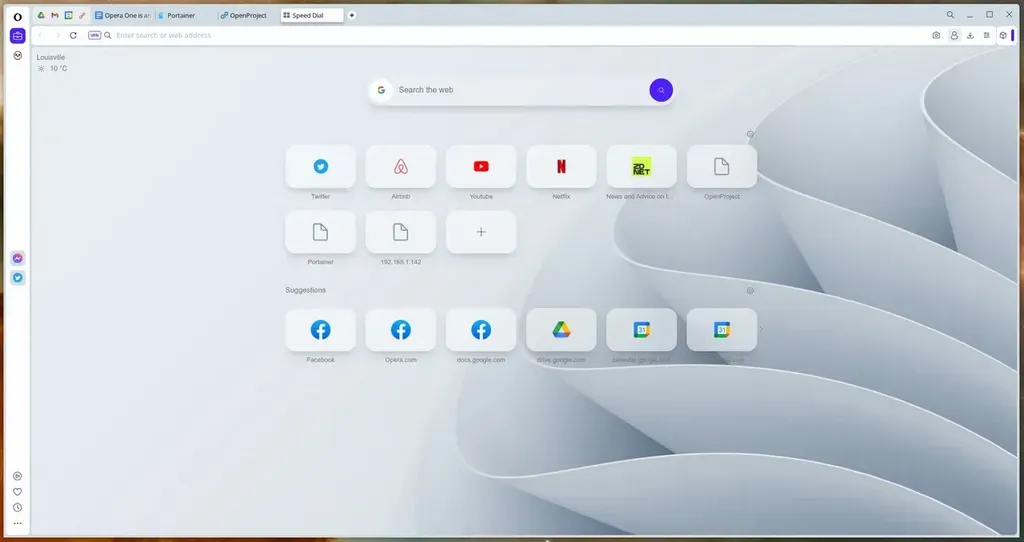Open the Opera.com suggestion tile

point(401,330)
